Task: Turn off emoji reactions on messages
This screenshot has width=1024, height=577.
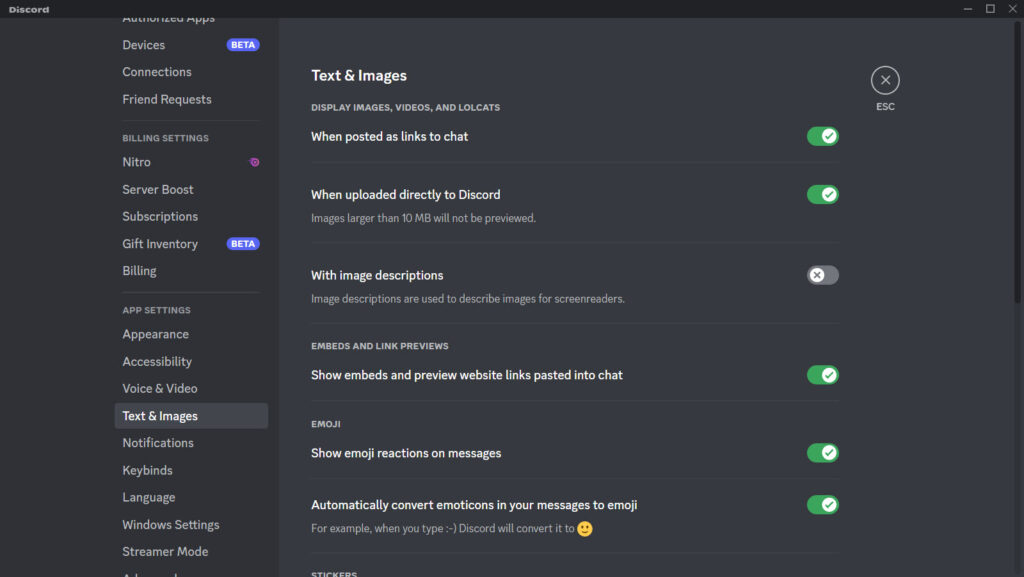Action: point(822,453)
